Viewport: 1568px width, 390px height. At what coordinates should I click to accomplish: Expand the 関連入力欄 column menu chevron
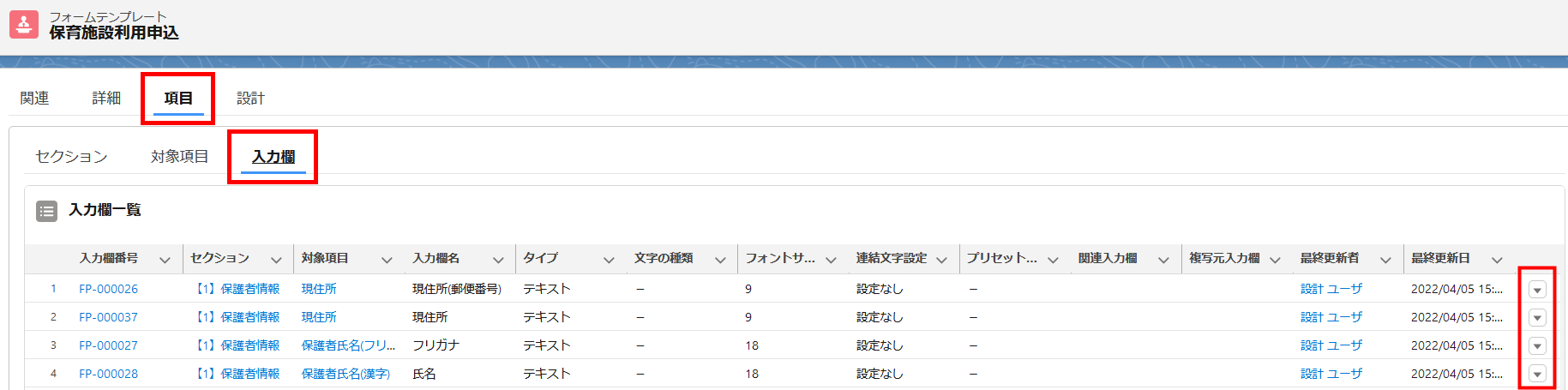[1163, 260]
